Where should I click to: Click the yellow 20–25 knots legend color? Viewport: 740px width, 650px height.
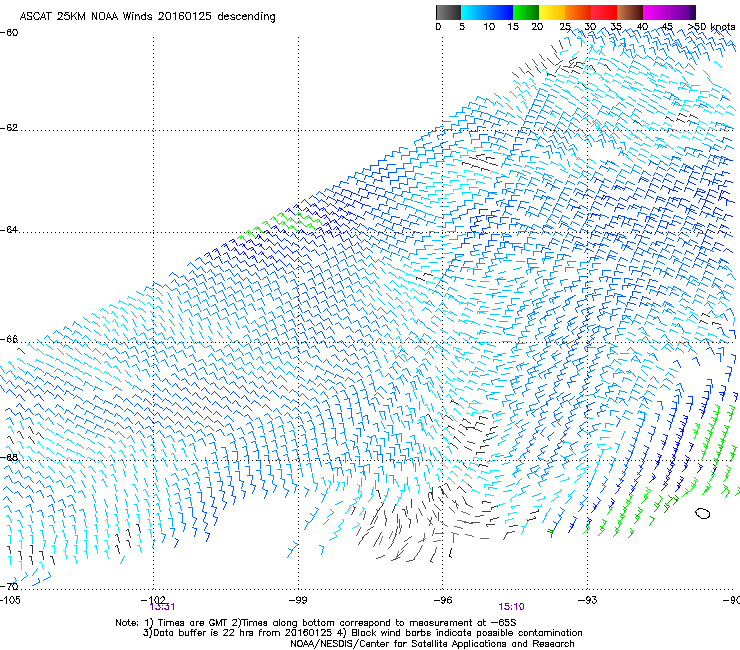click(x=552, y=12)
